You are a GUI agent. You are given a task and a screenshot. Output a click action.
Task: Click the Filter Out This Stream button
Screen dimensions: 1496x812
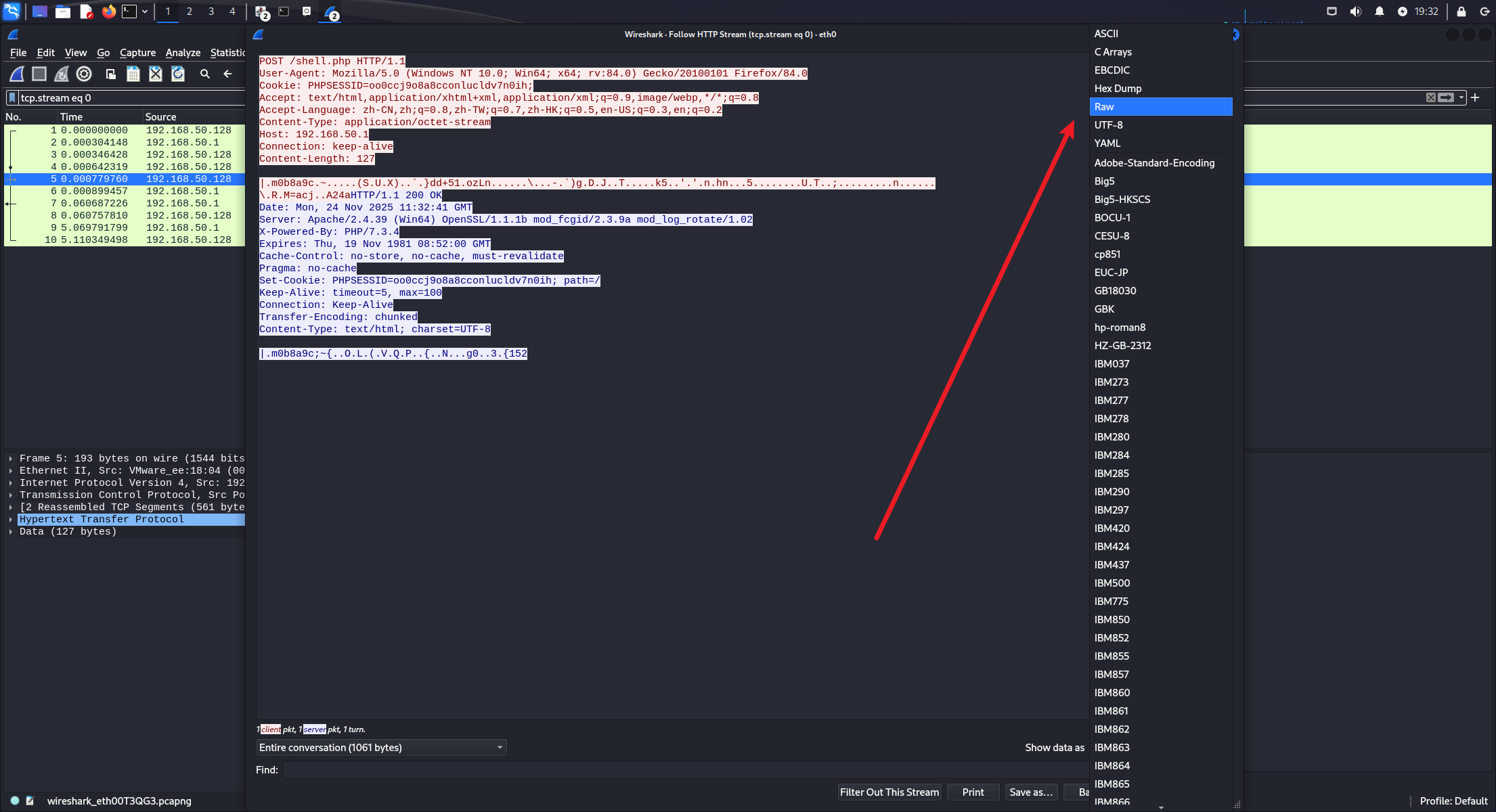889,792
